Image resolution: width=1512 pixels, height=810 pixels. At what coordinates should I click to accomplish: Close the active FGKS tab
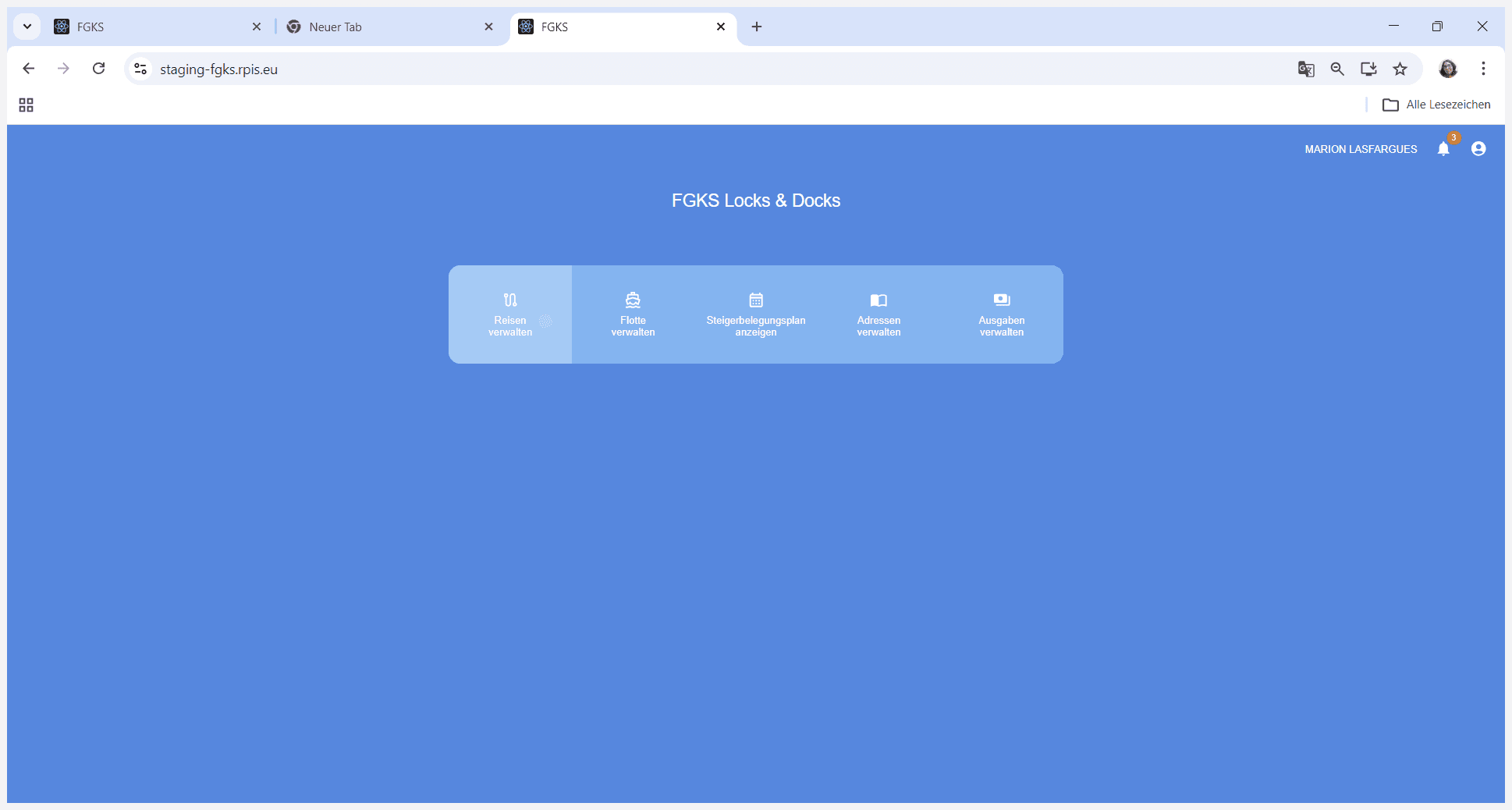721,27
